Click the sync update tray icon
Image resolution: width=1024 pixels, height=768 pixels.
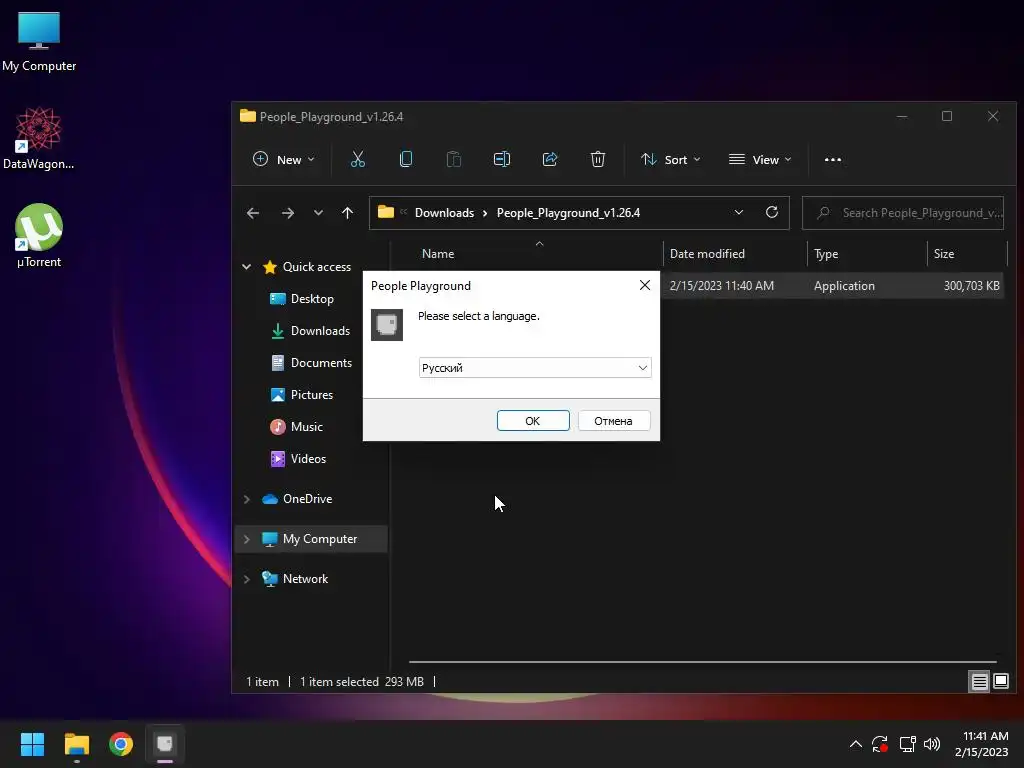pyautogui.click(x=880, y=744)
